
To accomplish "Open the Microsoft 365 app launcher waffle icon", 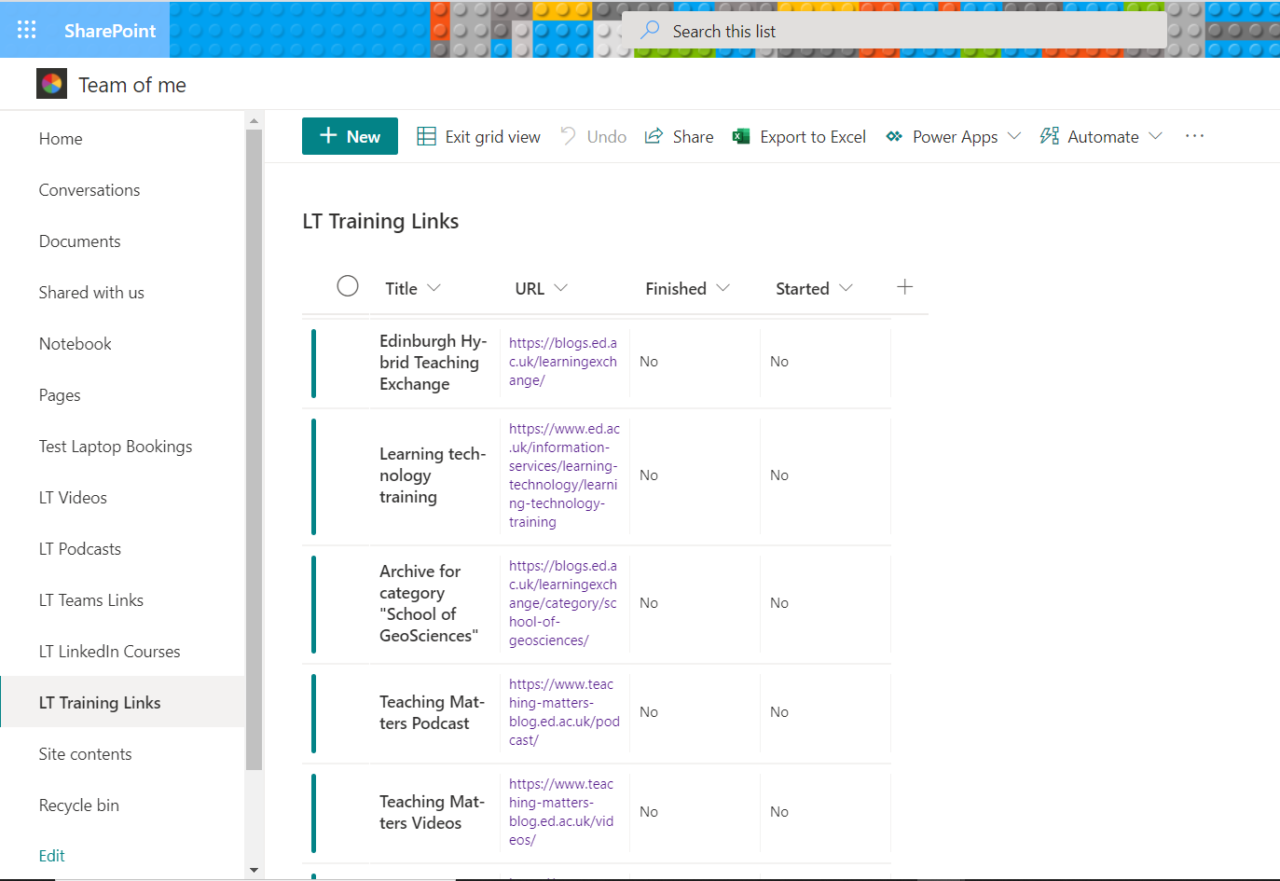I will coord(26,29).
